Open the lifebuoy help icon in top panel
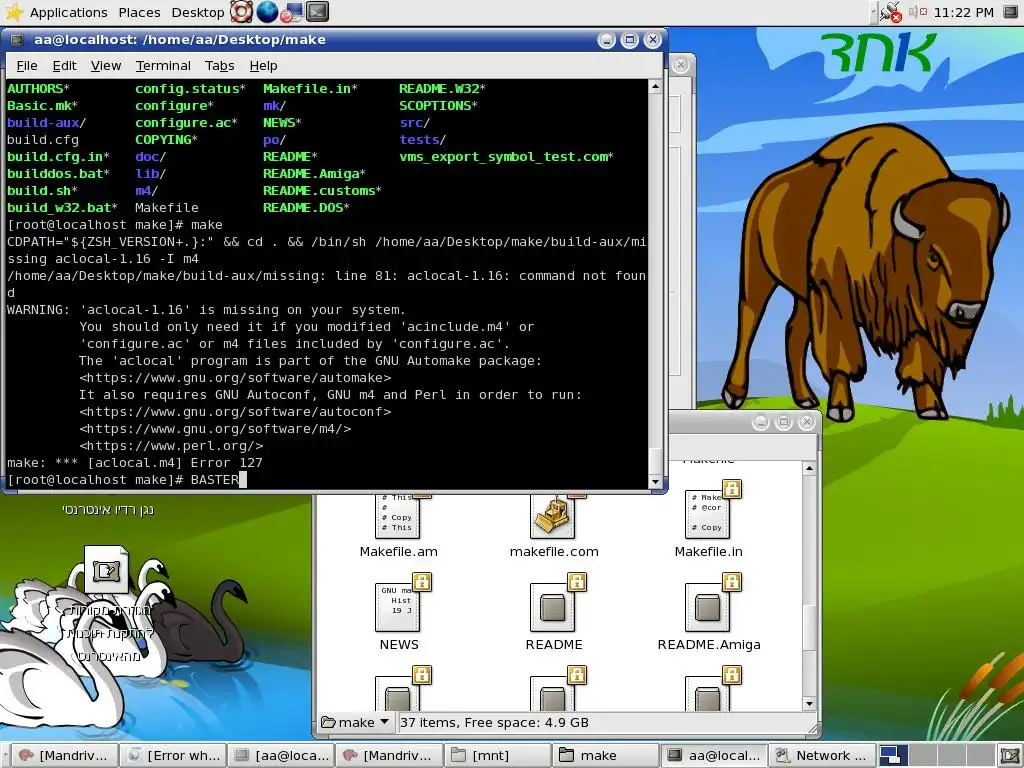Viewport: 1024px width, 768px height. 241,12
